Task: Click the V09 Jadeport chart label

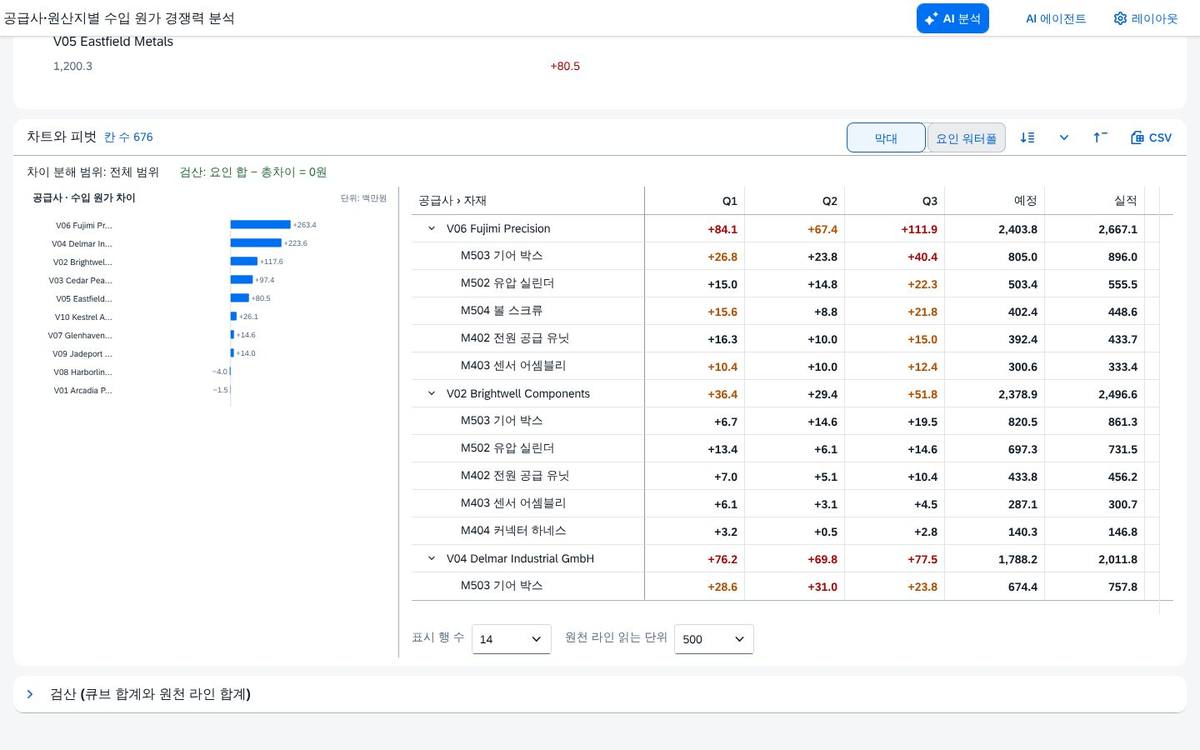Action: coord(83,353)
